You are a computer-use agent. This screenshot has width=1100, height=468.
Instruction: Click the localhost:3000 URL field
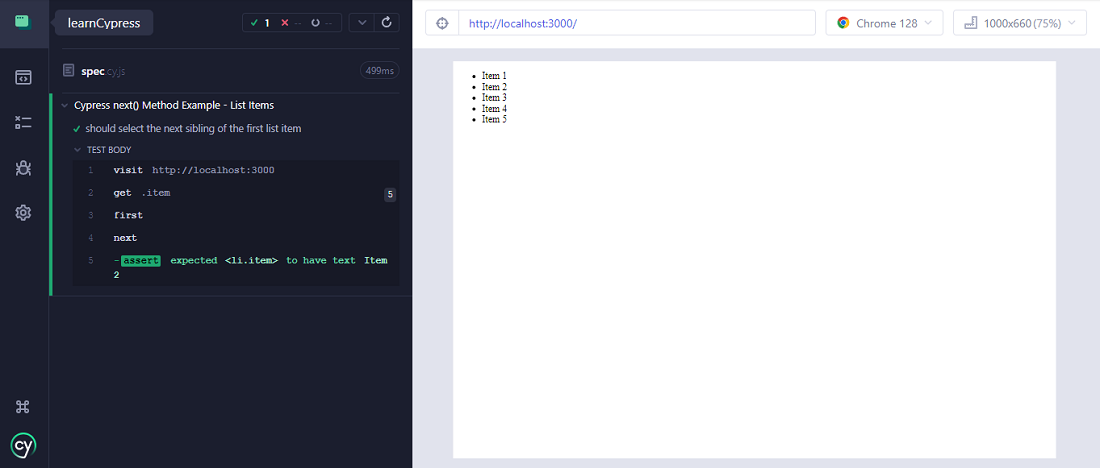(637, 23)
